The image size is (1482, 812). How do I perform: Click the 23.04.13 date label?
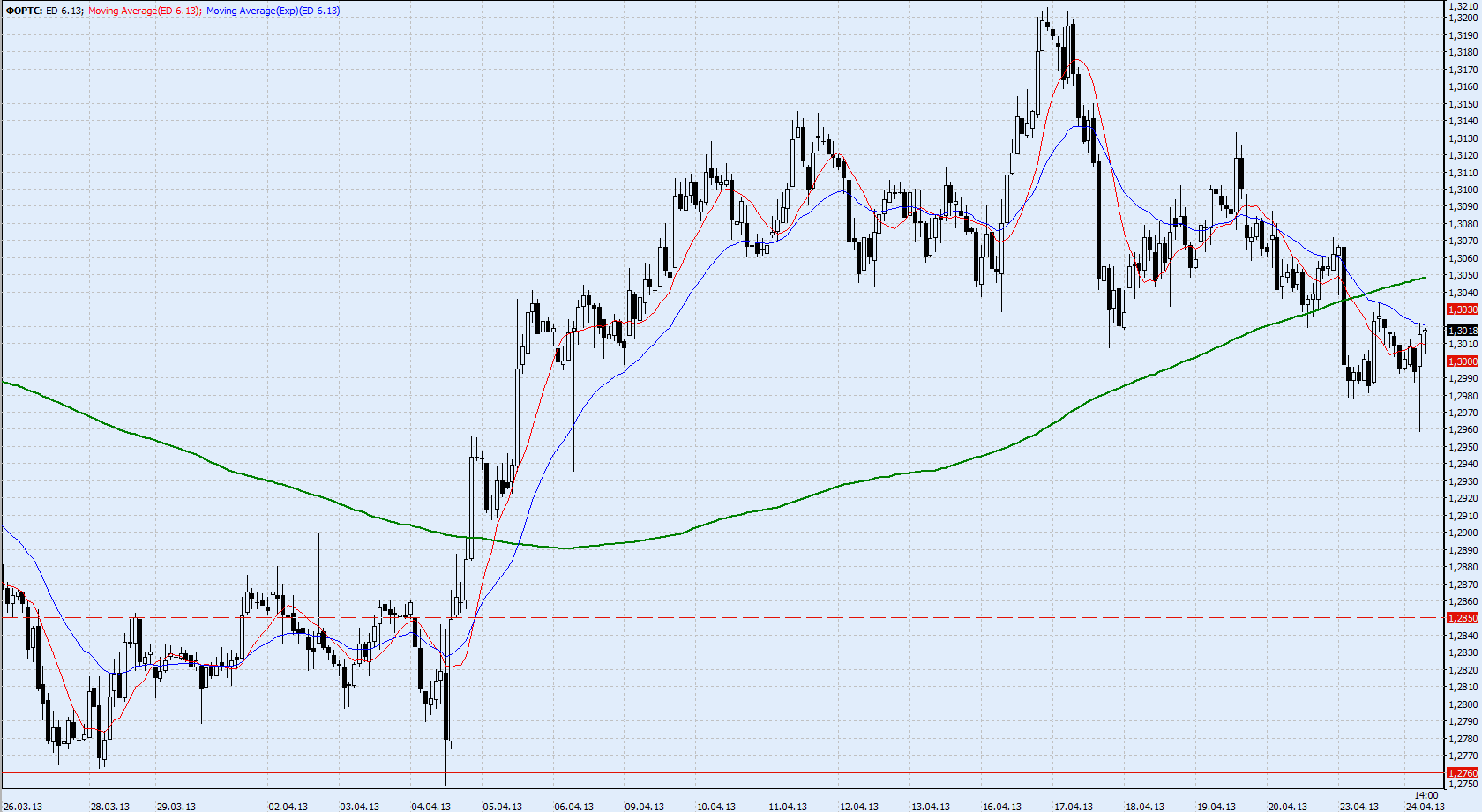pyautogui.click(x=1359, y=806)
